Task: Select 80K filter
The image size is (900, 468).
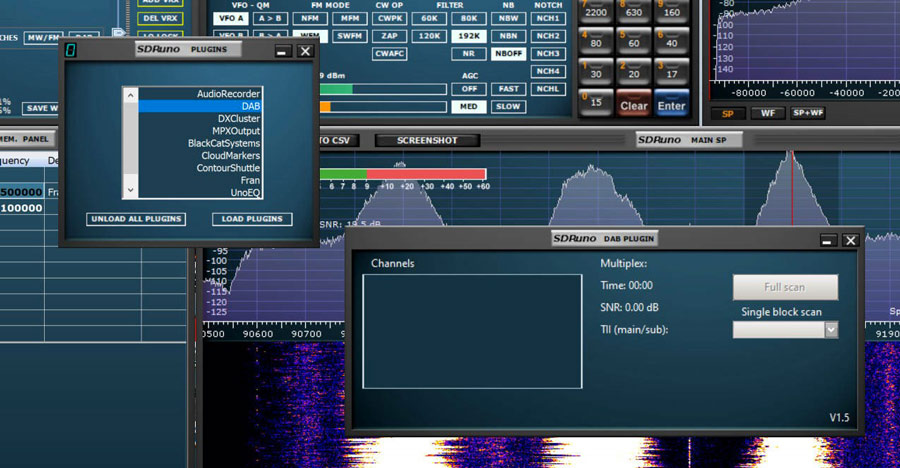Action: coord(469,18)
